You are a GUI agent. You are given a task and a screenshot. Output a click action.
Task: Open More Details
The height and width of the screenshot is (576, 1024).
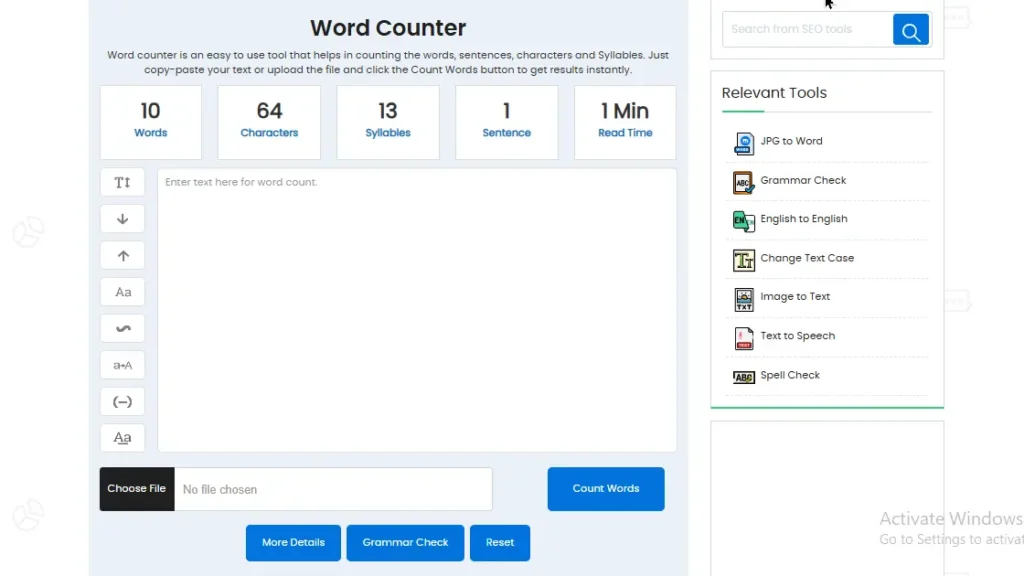click(x=293, y=542)
